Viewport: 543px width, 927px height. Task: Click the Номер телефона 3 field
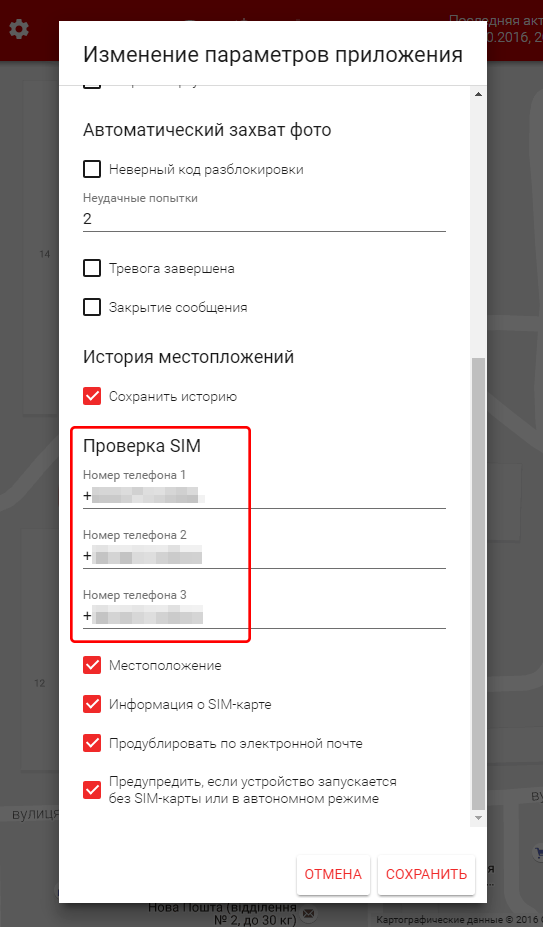264,617
